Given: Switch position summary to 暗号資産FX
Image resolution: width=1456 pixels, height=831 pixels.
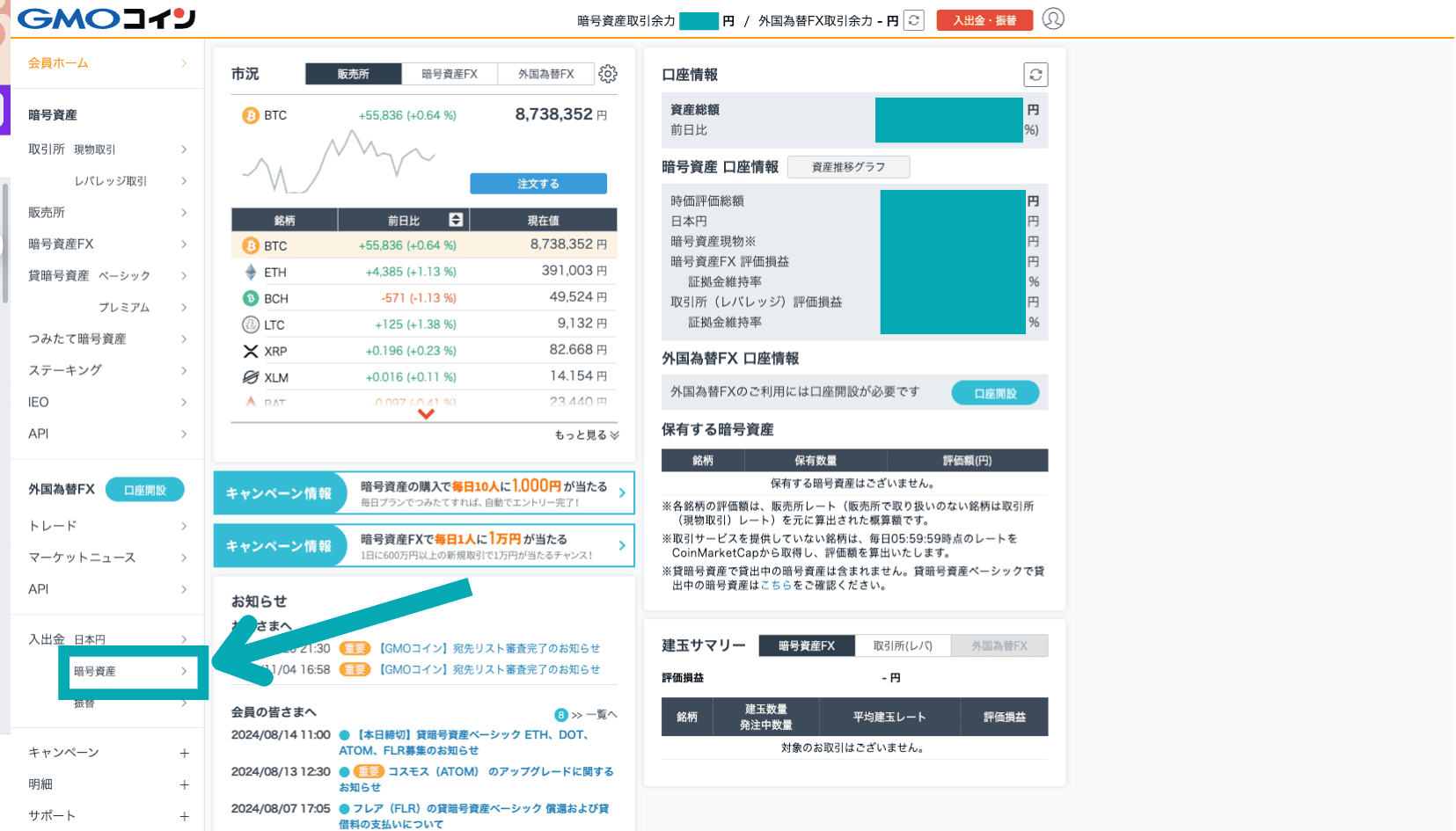Looking at the screenshot, I should pyautogui.click(x=806, y=645).
